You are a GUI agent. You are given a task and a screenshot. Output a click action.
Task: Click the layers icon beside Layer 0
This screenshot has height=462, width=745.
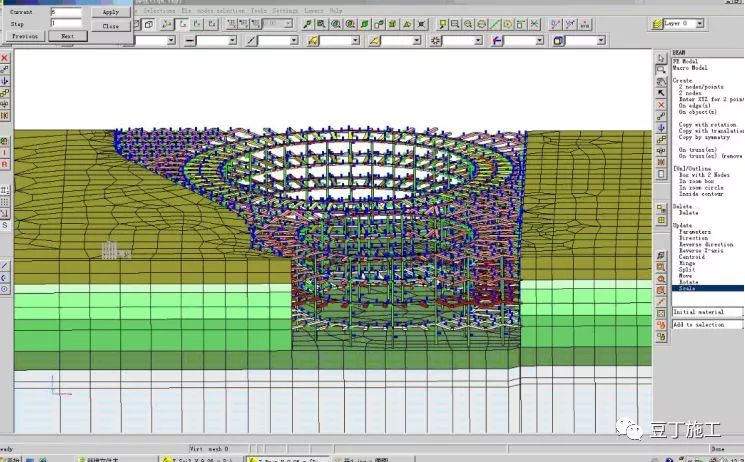657,23
